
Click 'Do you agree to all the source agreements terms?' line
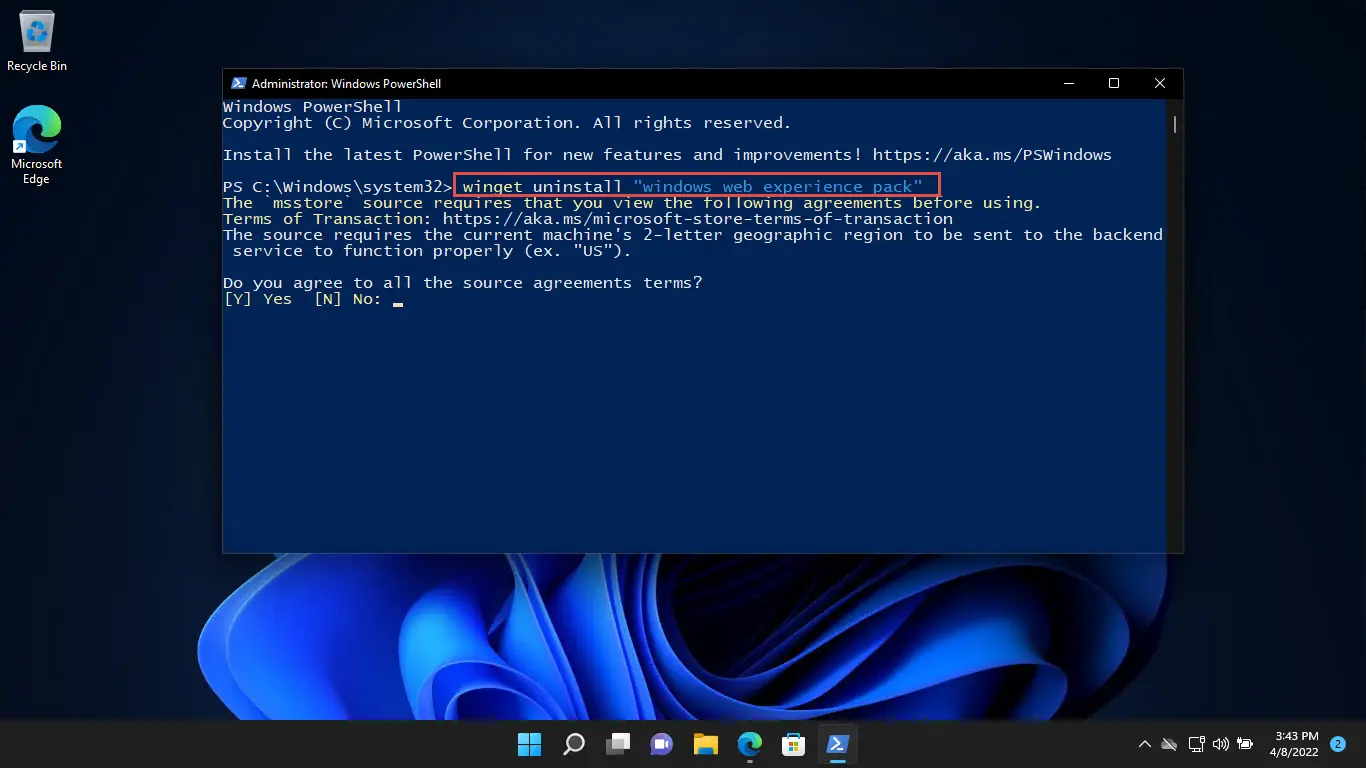(462, 283)
